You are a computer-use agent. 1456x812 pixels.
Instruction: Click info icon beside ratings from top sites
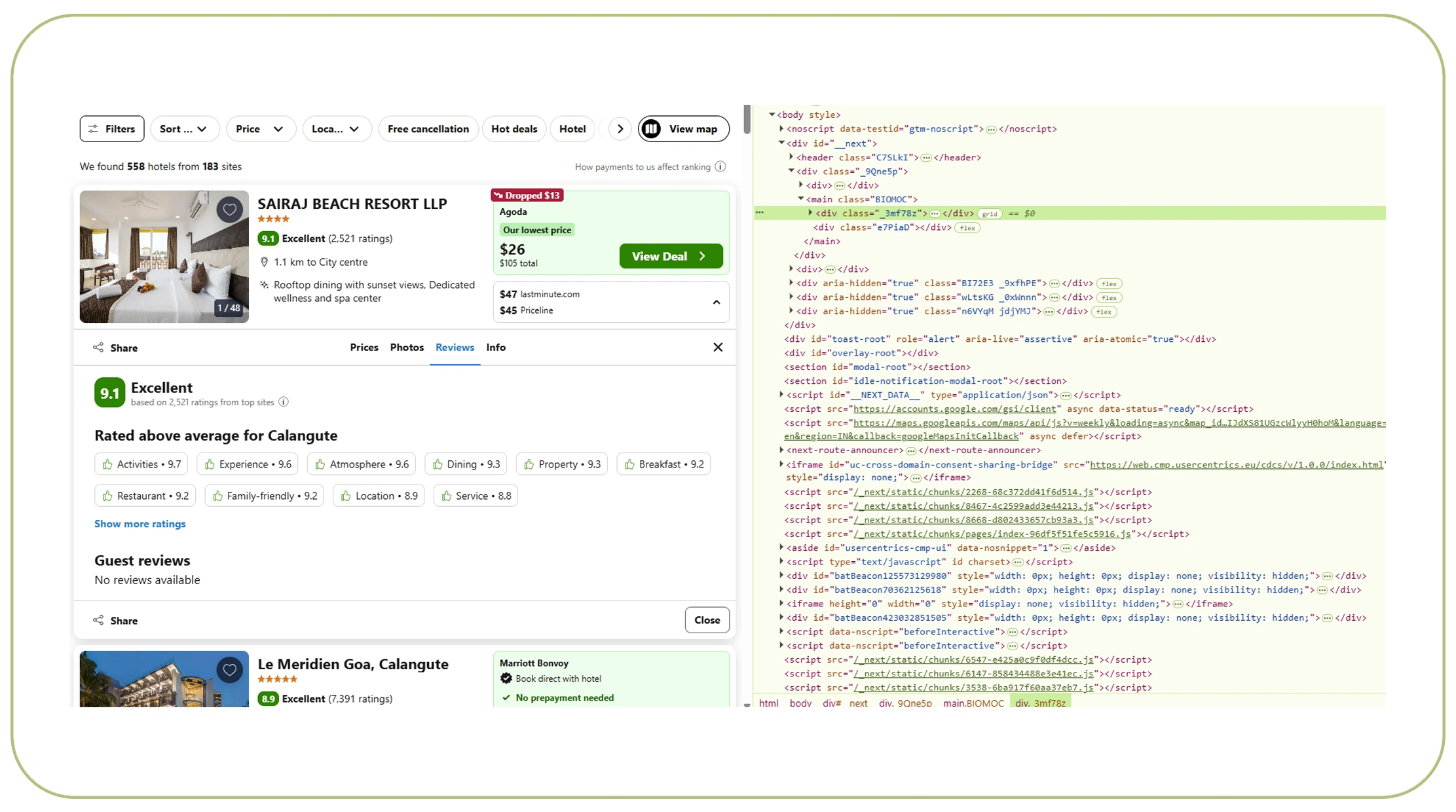tap(284, 402)
